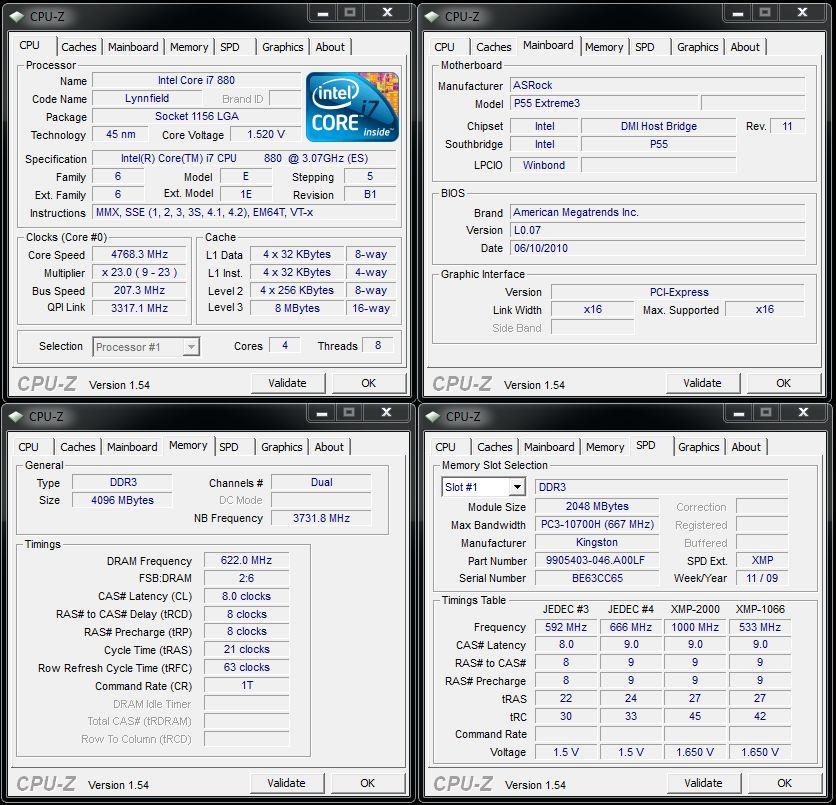Click processor name Intel Core i7 880

pos(196,80)
